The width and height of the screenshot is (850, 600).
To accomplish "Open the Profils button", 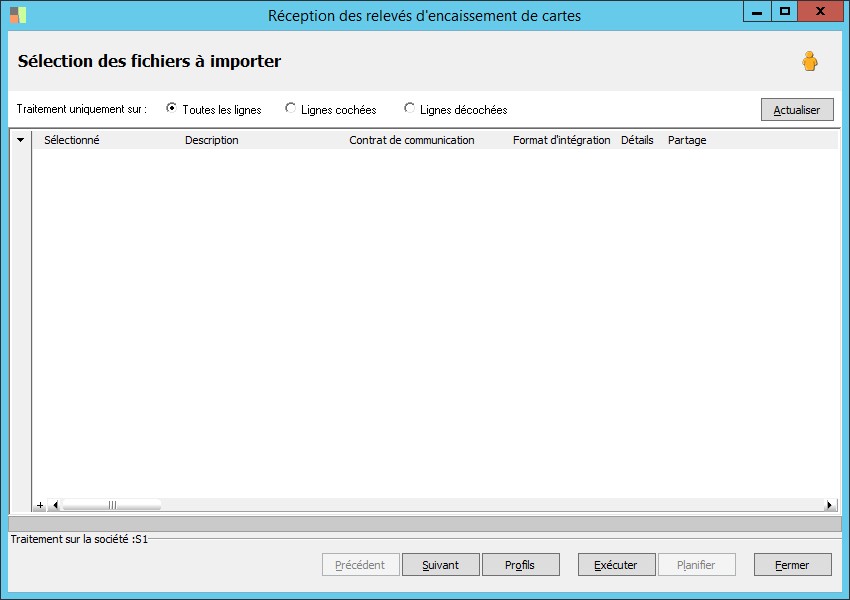I will click(520, 565).
